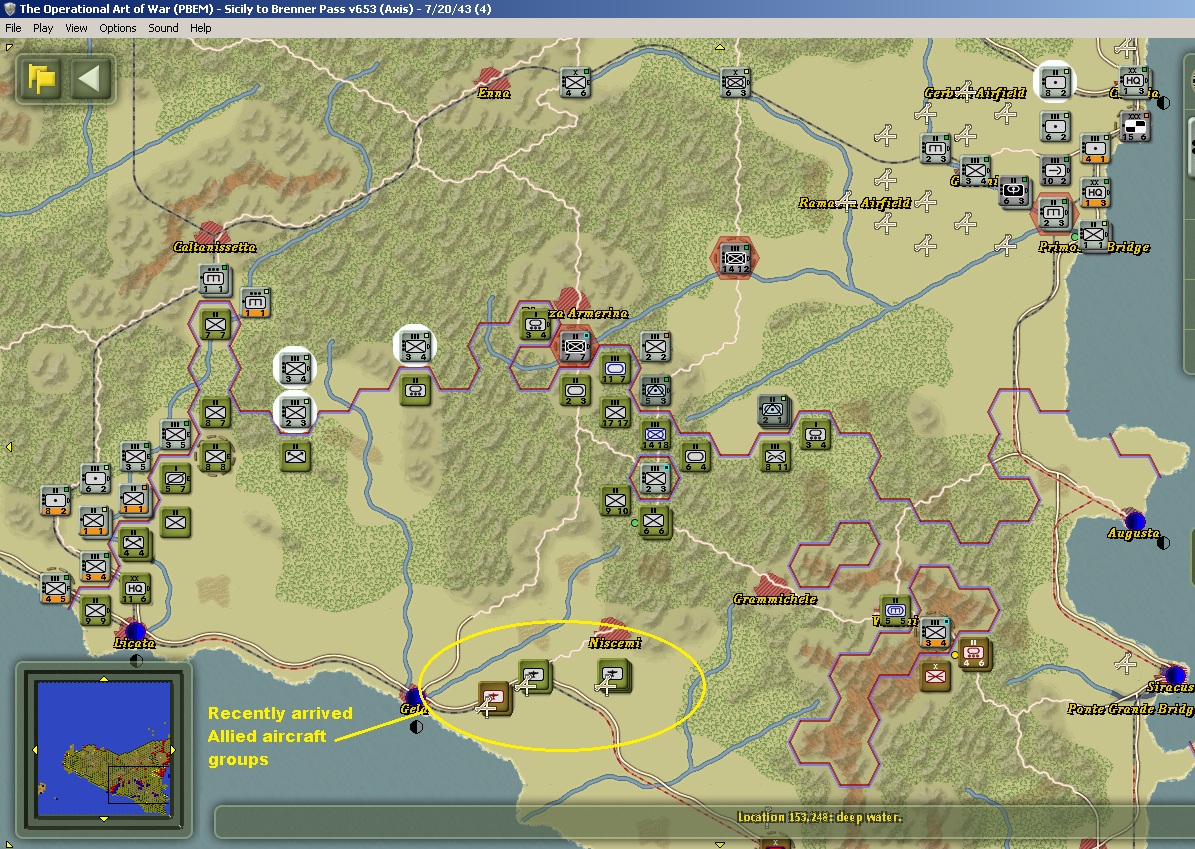
Task: Select the grey unit 5-3 near Piazza Armerina
Action: (x=655, y=390)
